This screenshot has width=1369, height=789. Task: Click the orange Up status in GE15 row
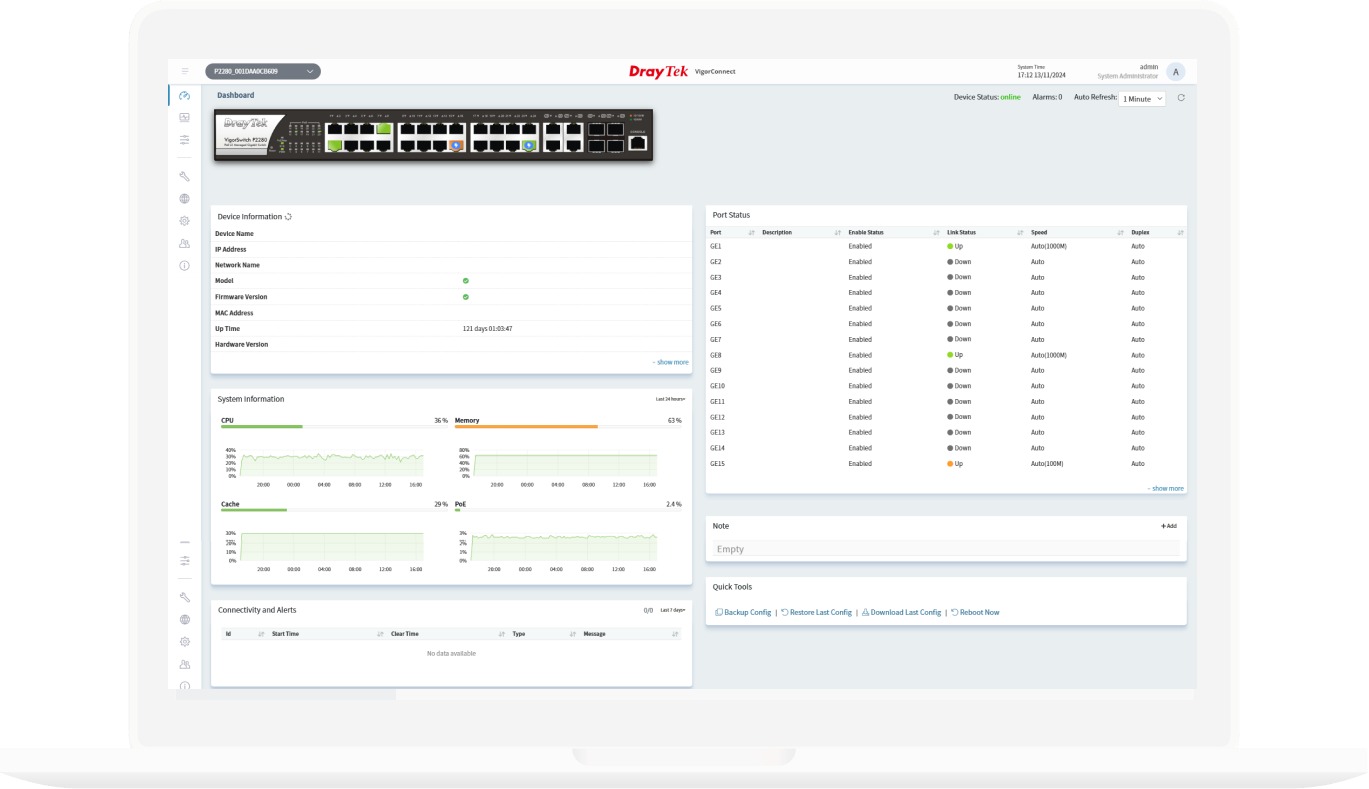tap(955, 464)
